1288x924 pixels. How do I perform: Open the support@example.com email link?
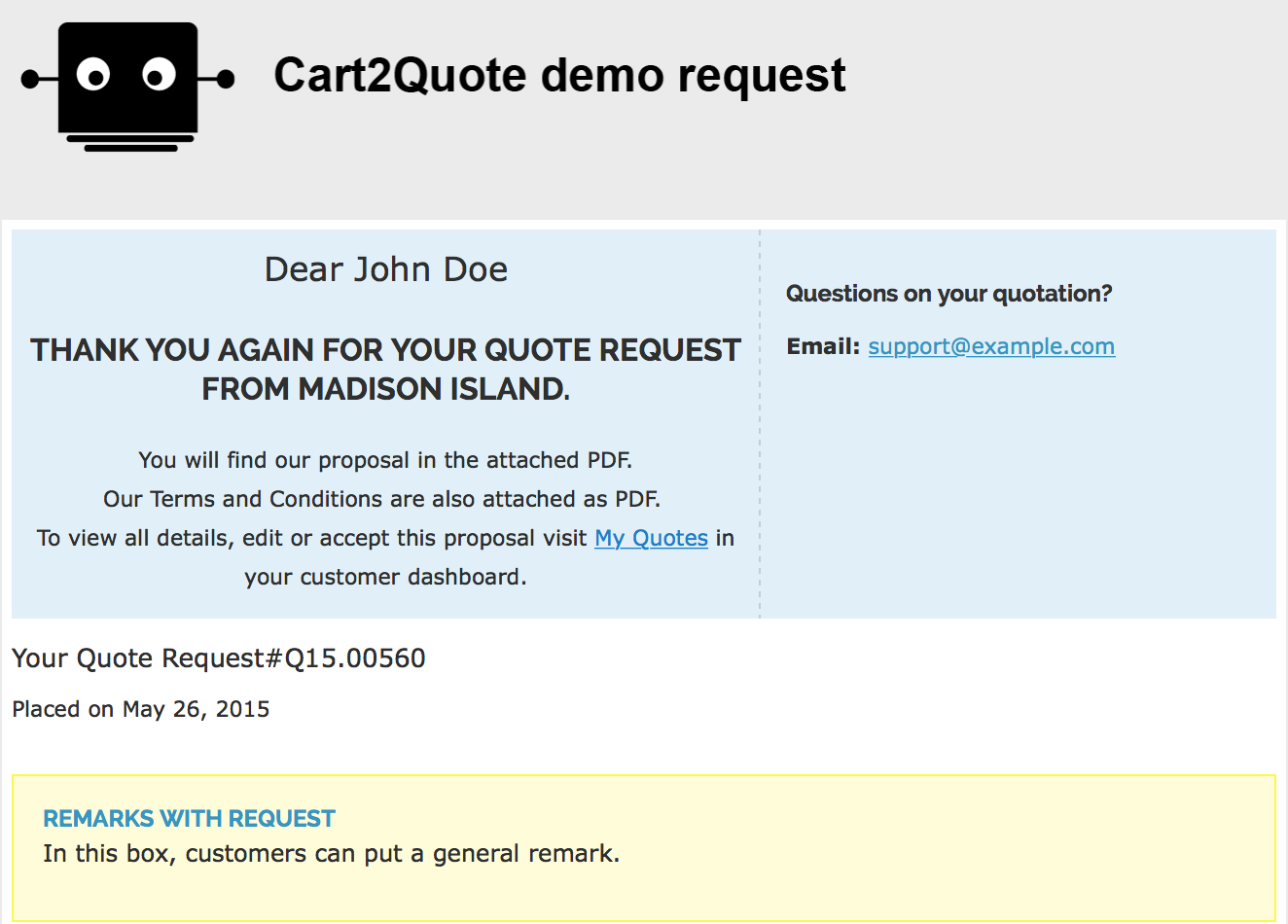991,346
